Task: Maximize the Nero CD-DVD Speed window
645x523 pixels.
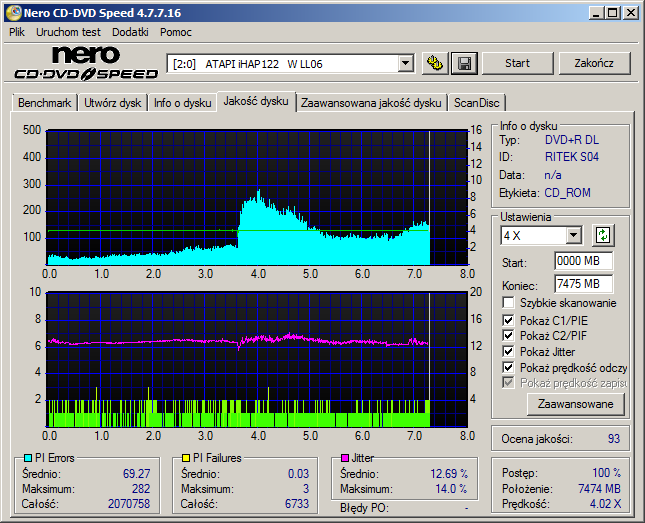Action: click(613, 13)
